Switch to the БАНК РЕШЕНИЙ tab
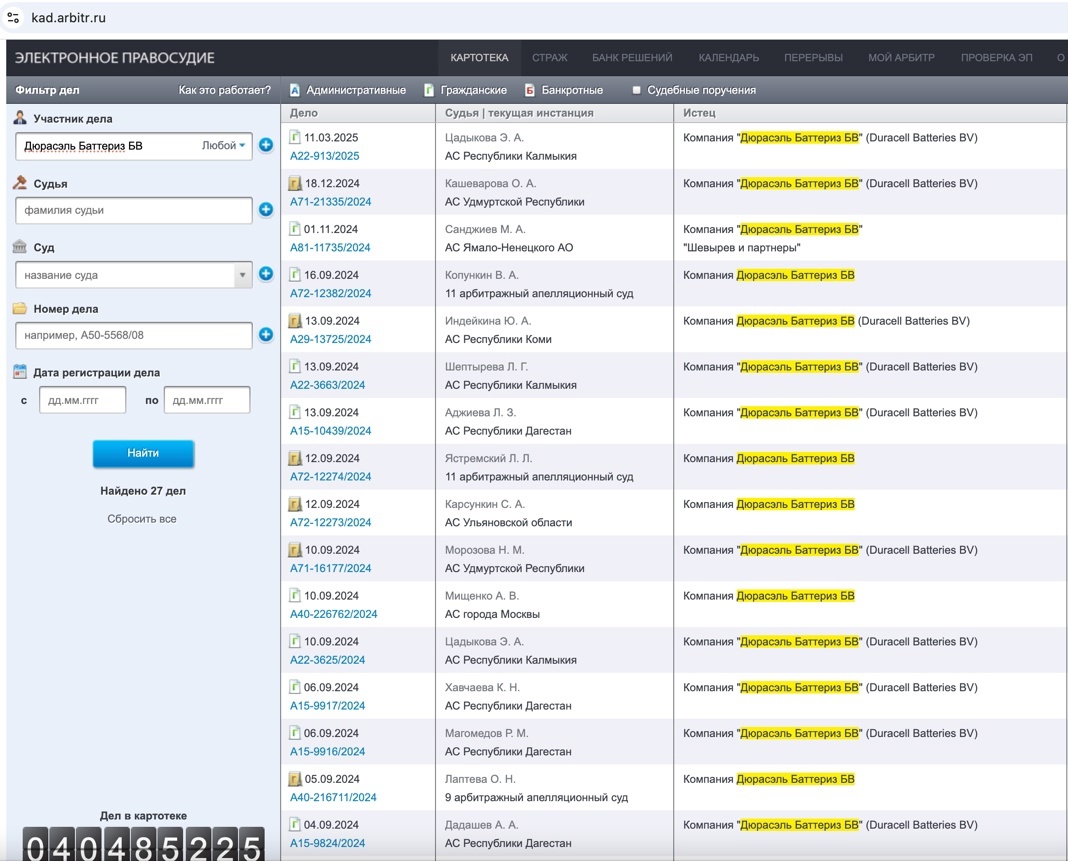The width and height of the screenshot is (1068, 861). pos(632,58)
